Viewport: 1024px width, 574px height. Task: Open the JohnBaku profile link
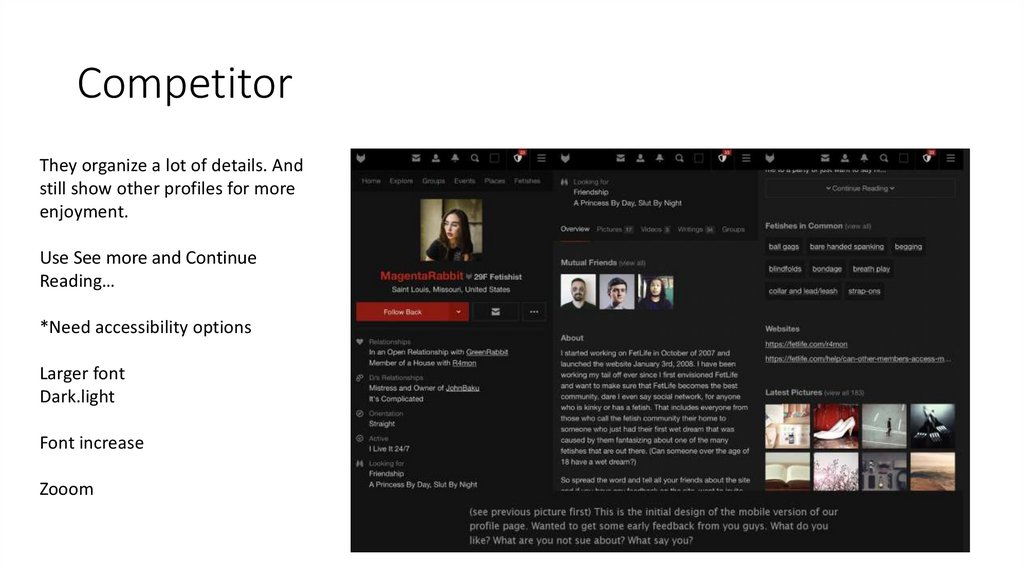[462, 388]
